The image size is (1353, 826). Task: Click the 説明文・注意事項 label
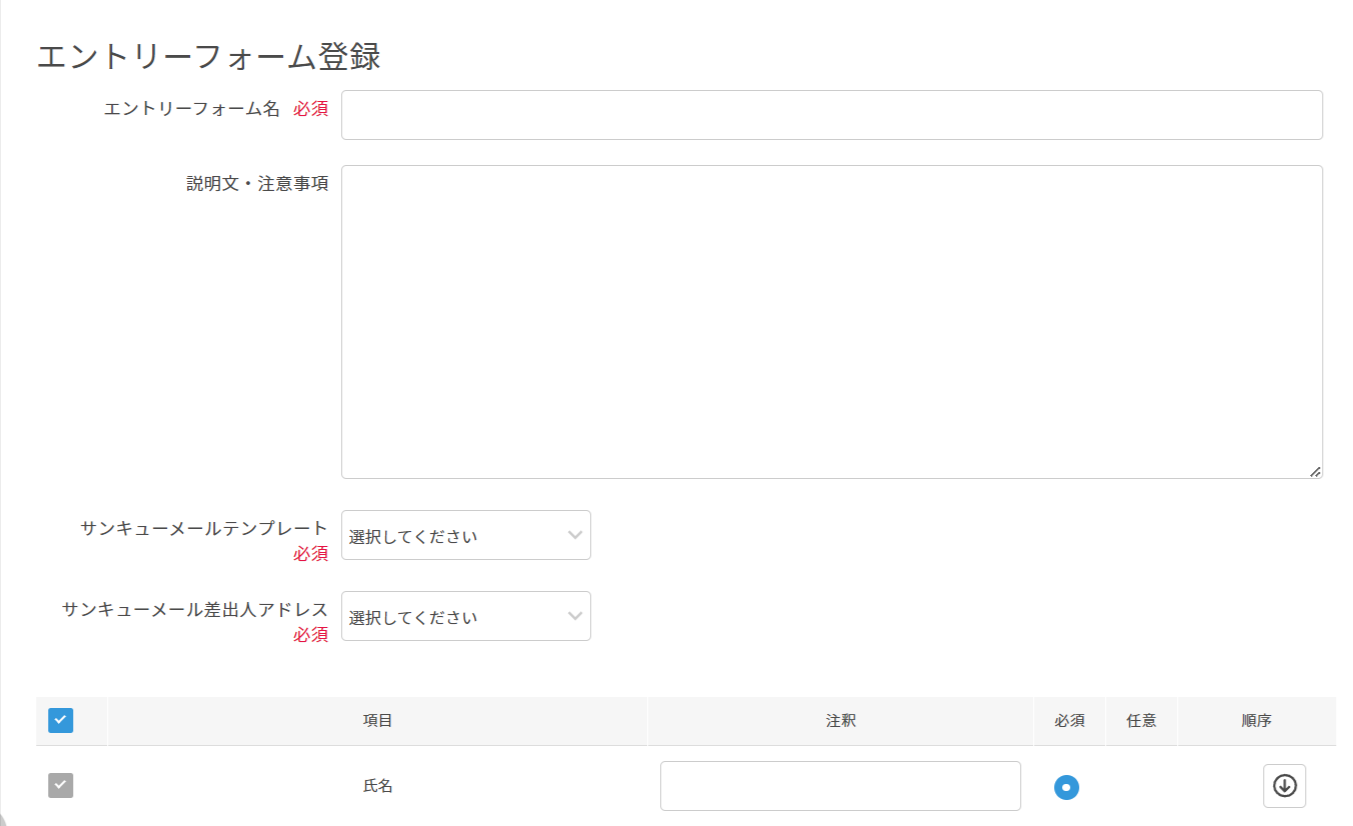tap(257, 184)
